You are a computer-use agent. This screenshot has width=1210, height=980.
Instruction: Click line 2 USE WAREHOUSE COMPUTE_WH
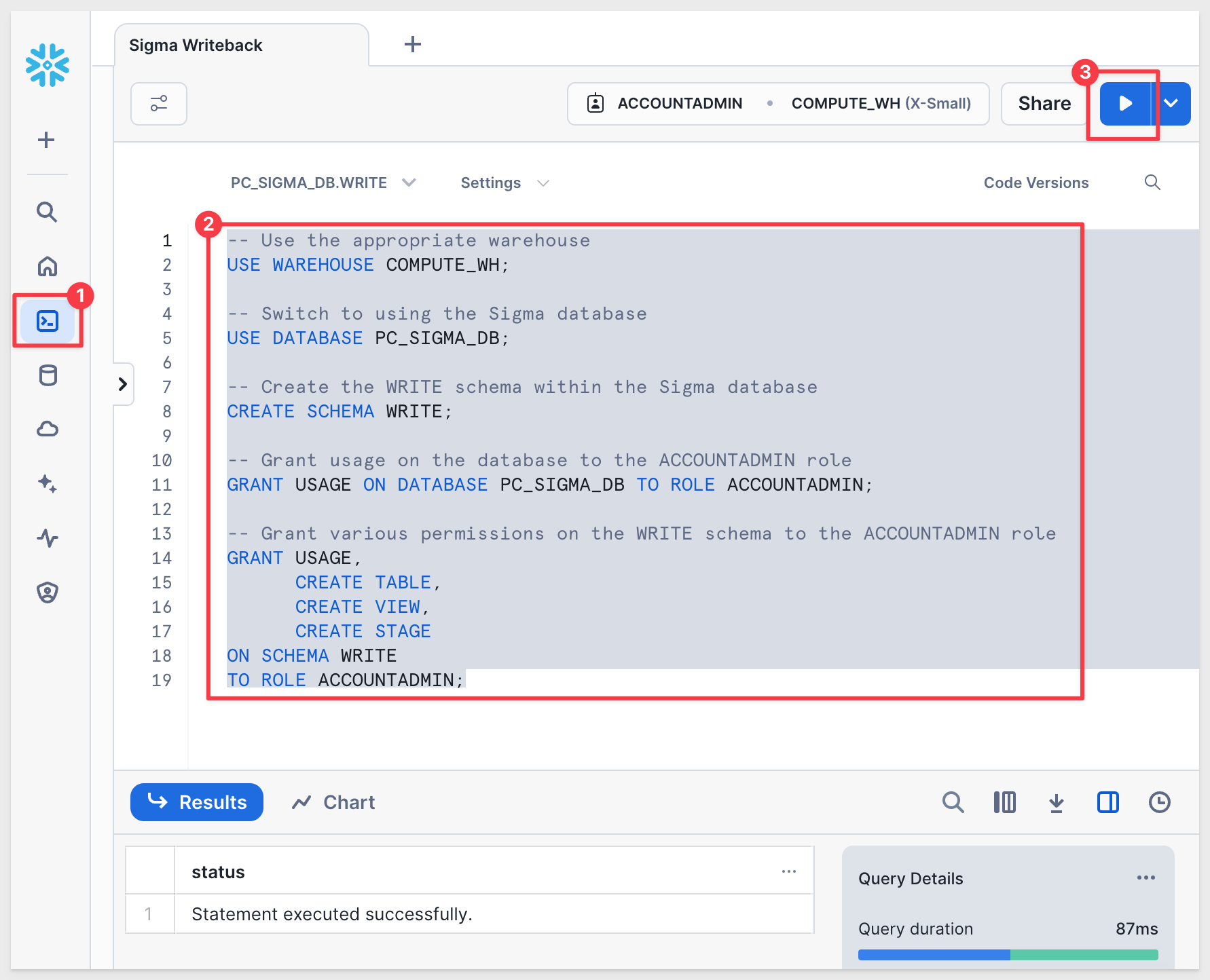coord(368,265)
